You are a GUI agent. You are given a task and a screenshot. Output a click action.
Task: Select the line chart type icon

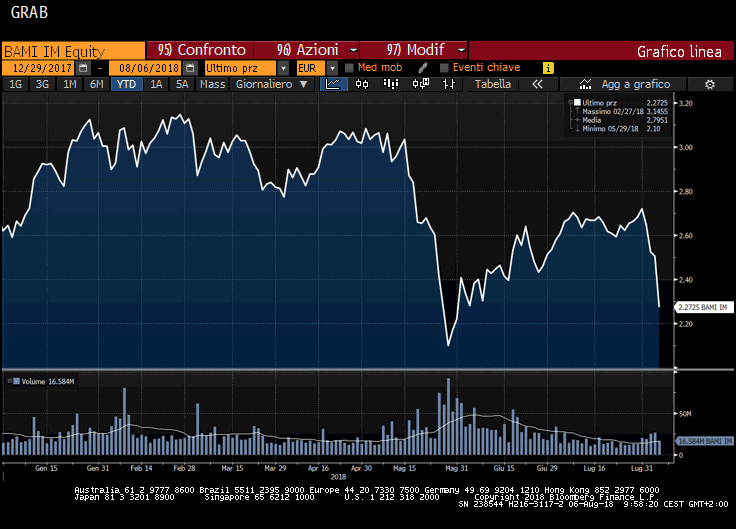333,84
